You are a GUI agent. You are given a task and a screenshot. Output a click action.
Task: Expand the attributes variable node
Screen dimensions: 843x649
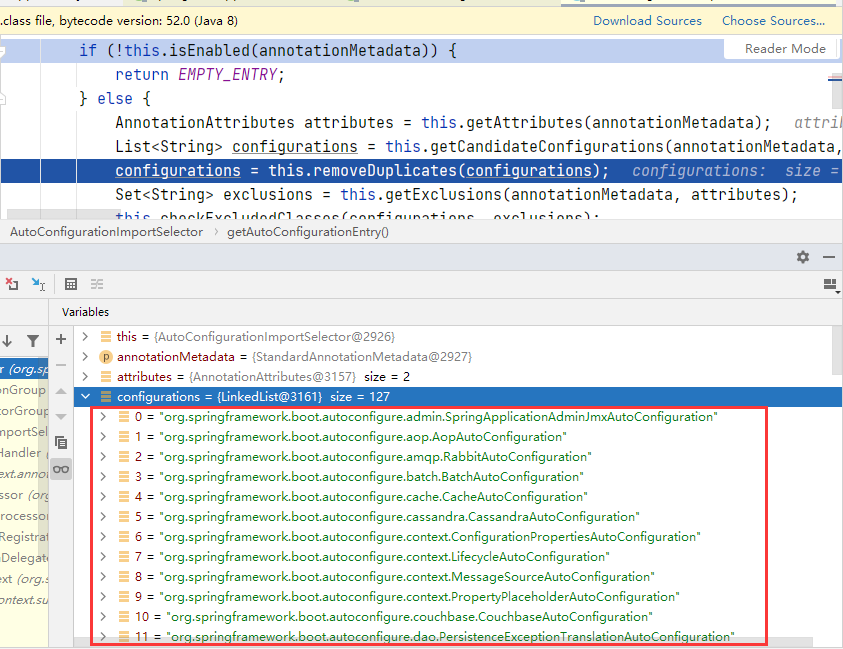coord(86,377)
